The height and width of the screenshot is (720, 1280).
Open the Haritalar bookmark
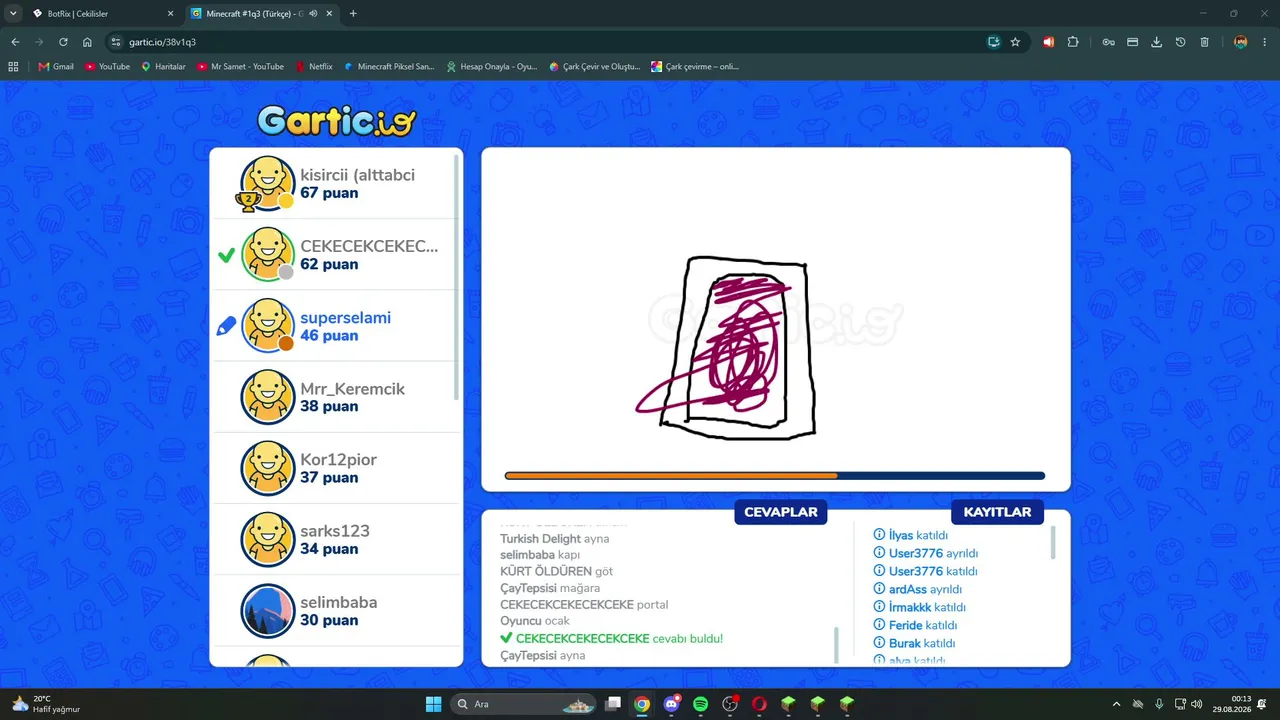(164, 66)
